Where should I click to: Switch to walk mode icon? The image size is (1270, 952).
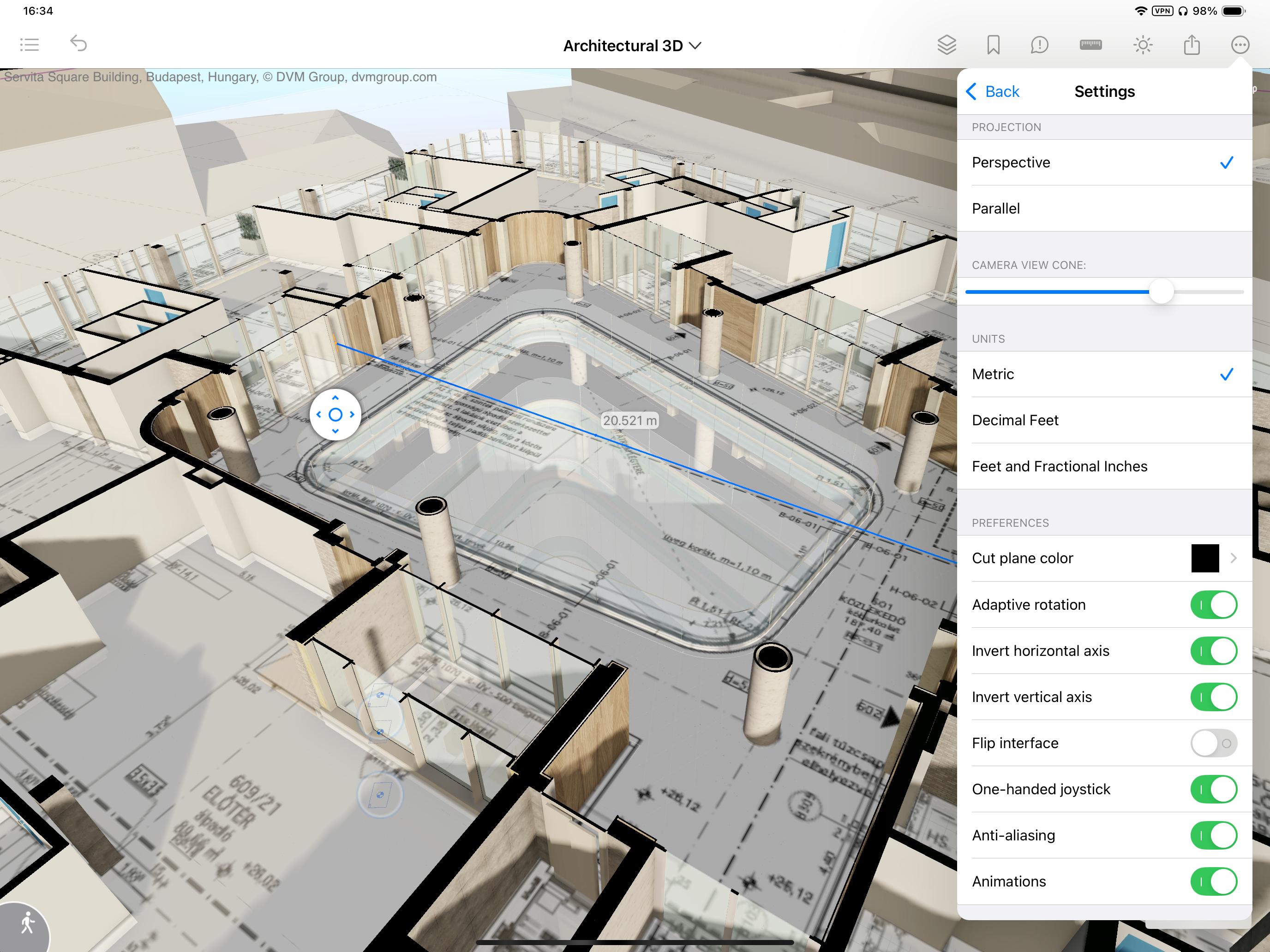(27, 924)
